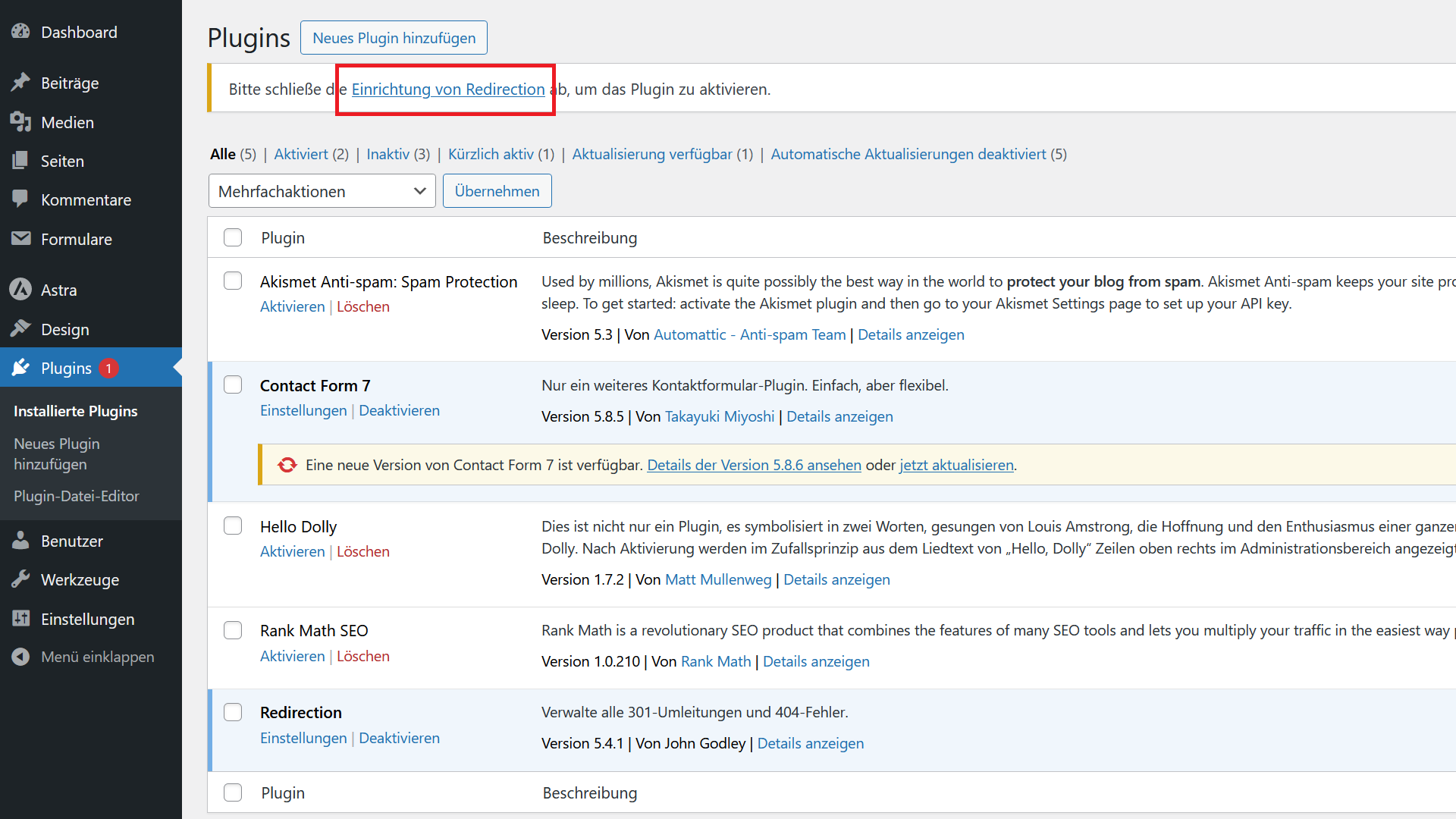
Task: Click the Contact Form 7 update refresh icon
Action: click(287, 465)
